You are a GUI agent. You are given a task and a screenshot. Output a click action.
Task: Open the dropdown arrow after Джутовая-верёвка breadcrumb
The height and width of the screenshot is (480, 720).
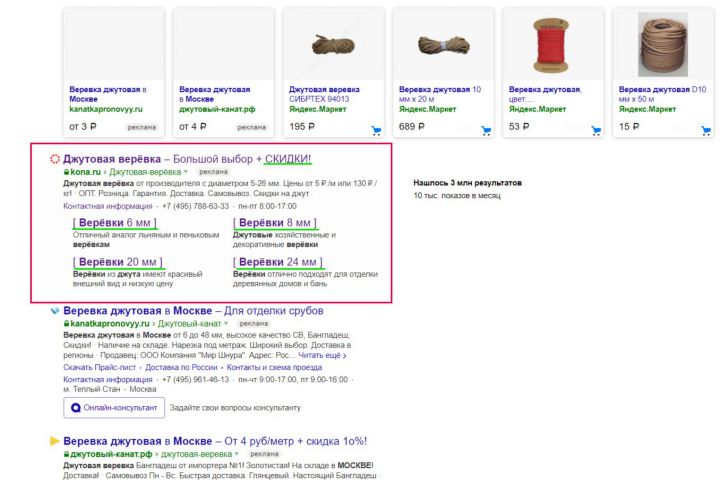(x=186, y=172)
